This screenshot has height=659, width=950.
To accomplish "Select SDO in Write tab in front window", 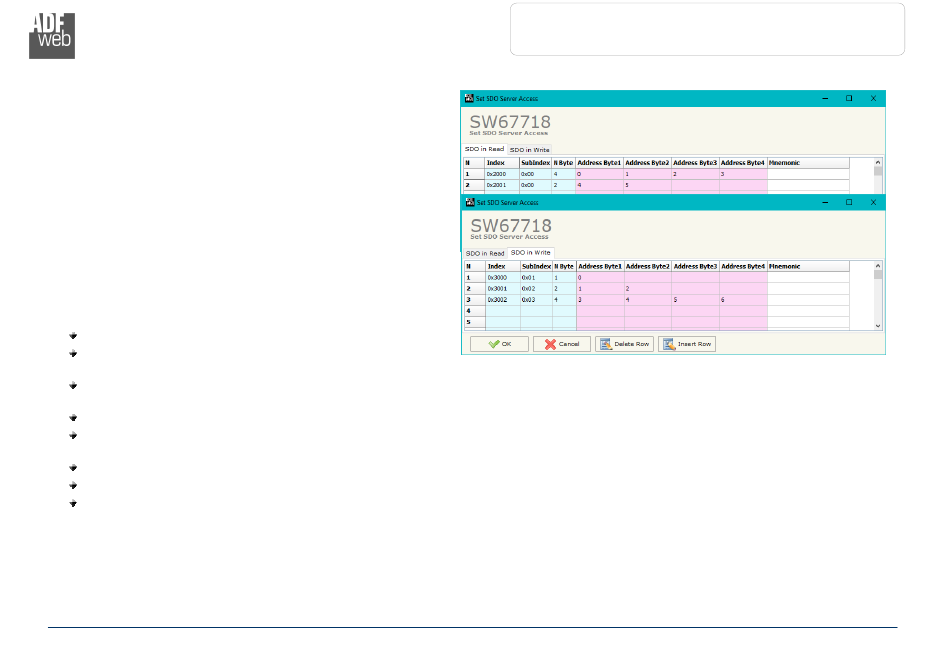I will [x=531, y=253].
